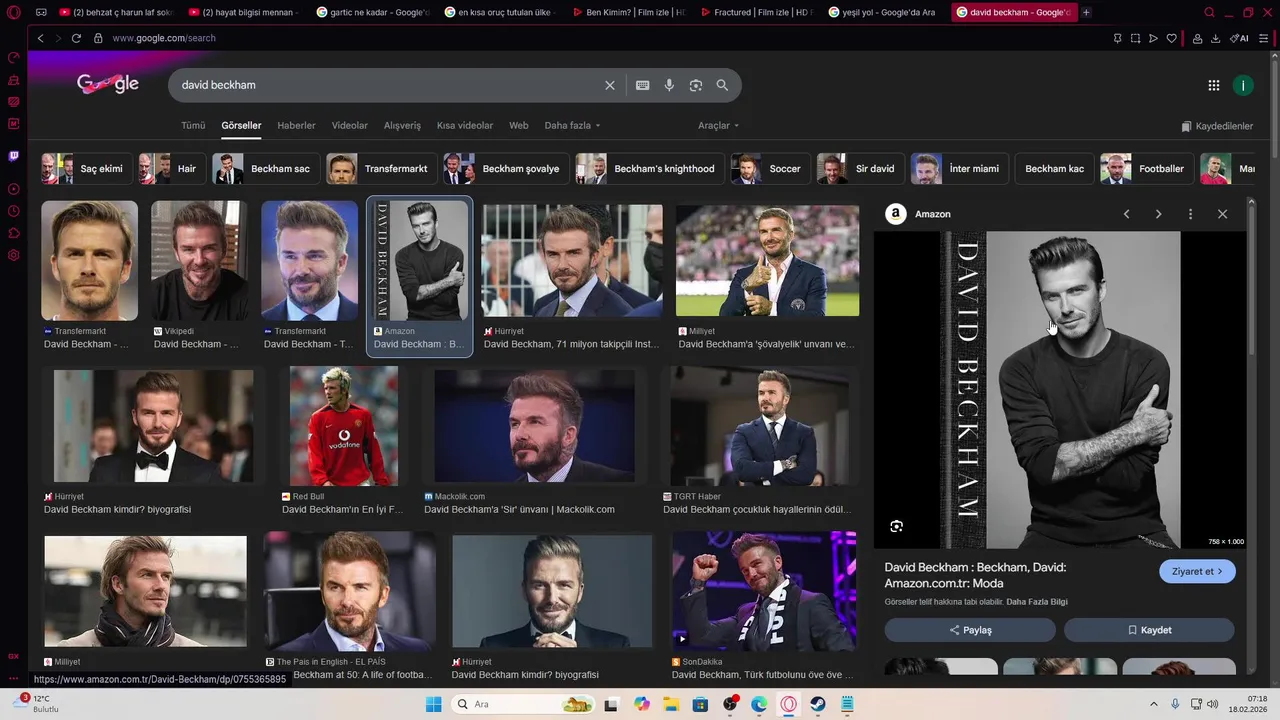The image size is (1280, 720).
Task: Show previous image in preview panel
Action: (1126, 214)
